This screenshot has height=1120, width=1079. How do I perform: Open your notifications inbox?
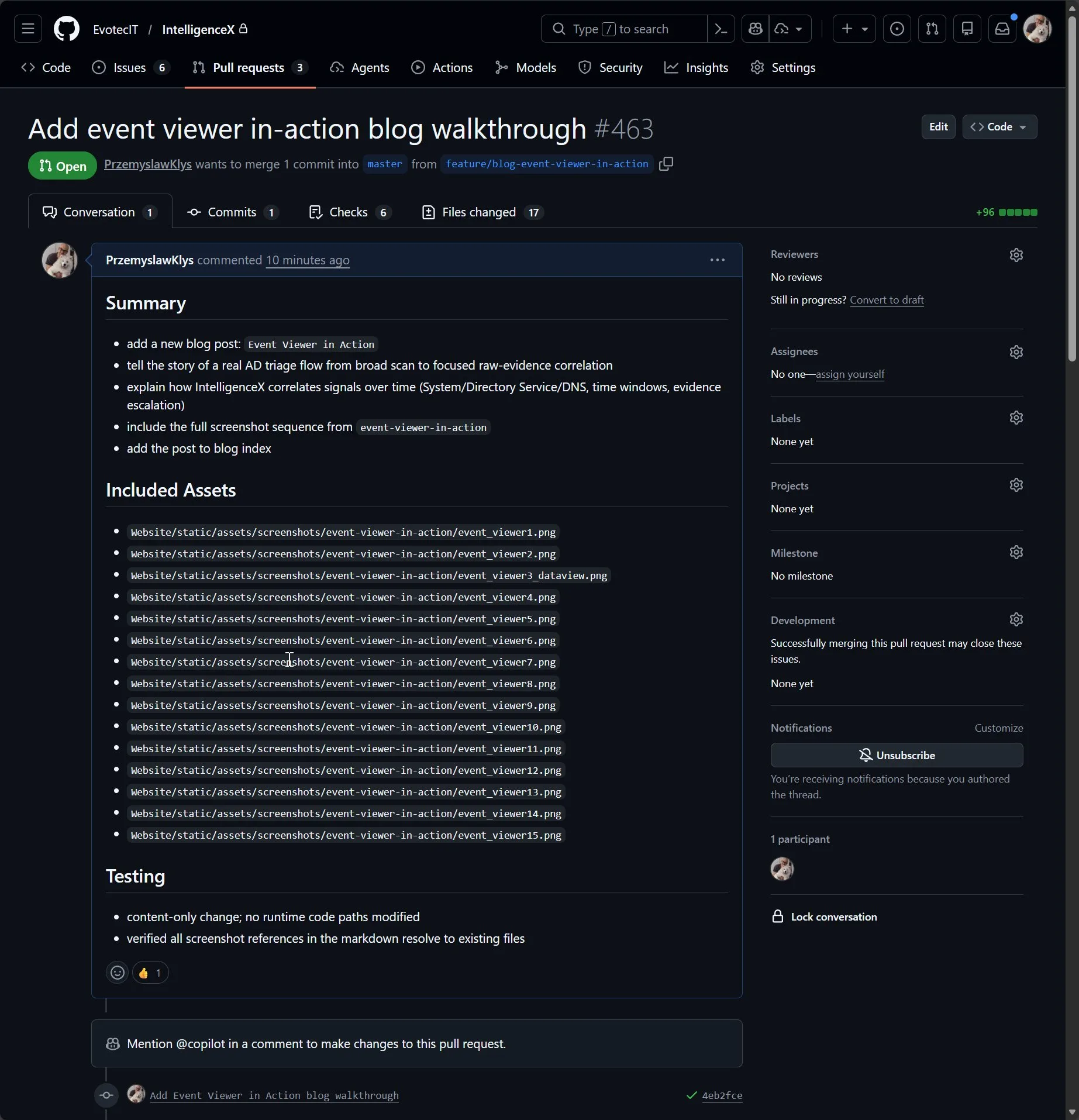(x=1002, y=29)
